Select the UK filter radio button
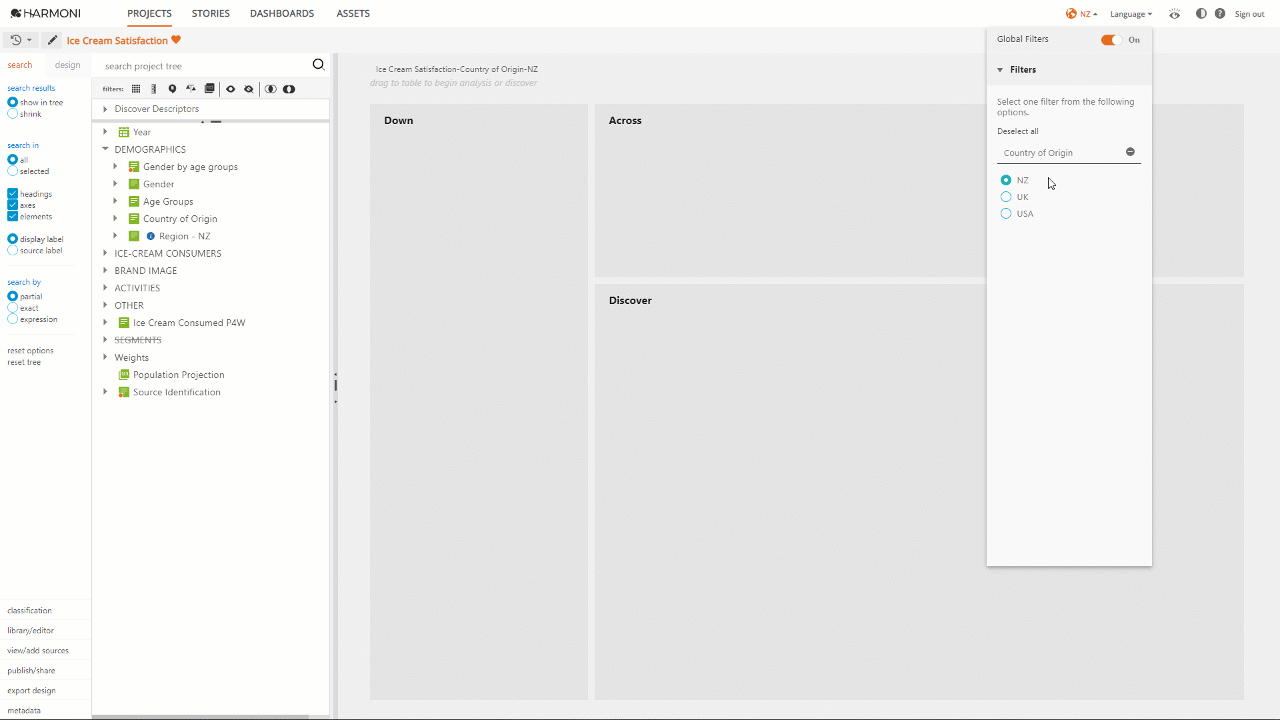 (1006, 197)
